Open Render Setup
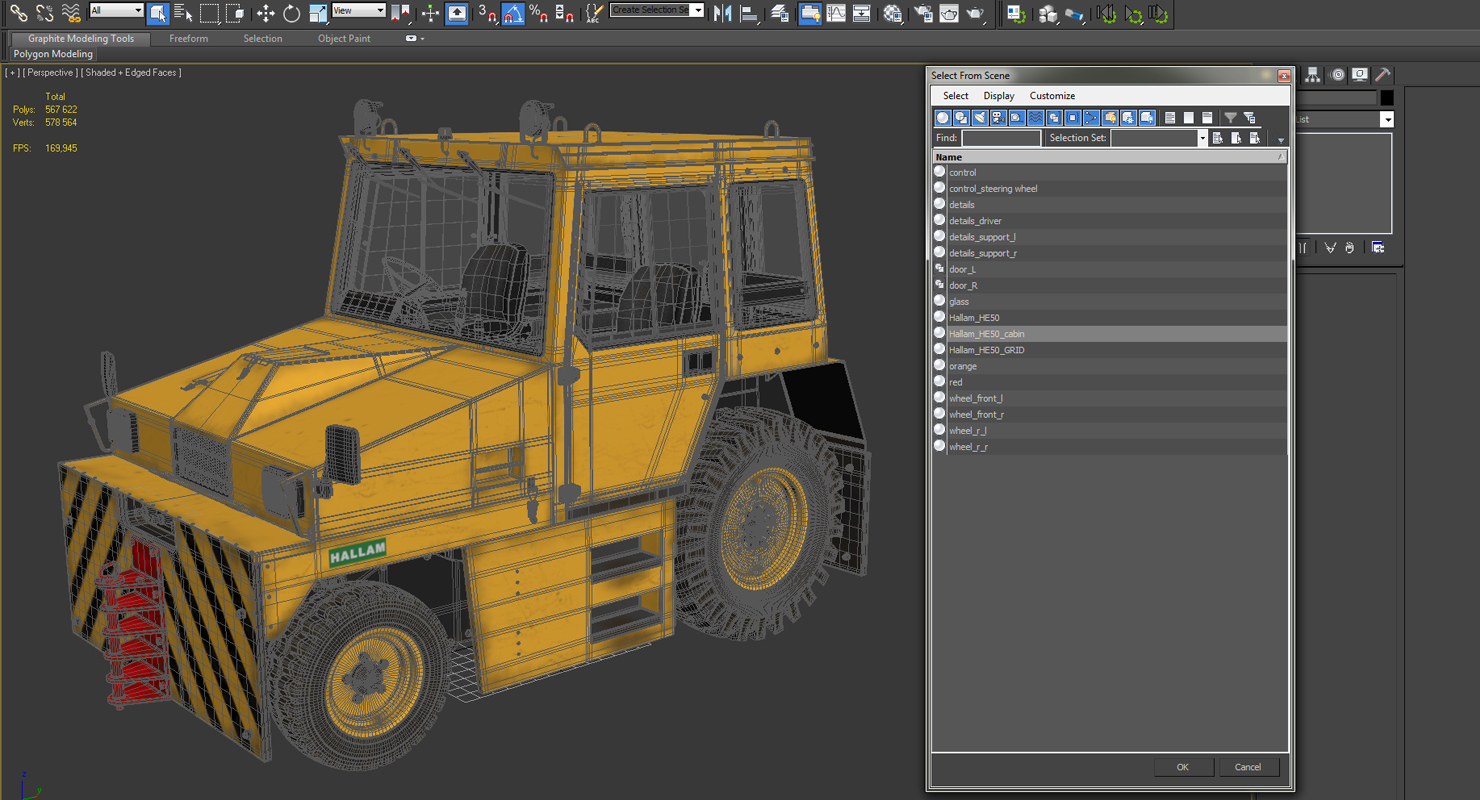The height and width of the screenshot is (800, 1480). coord(924,13)
